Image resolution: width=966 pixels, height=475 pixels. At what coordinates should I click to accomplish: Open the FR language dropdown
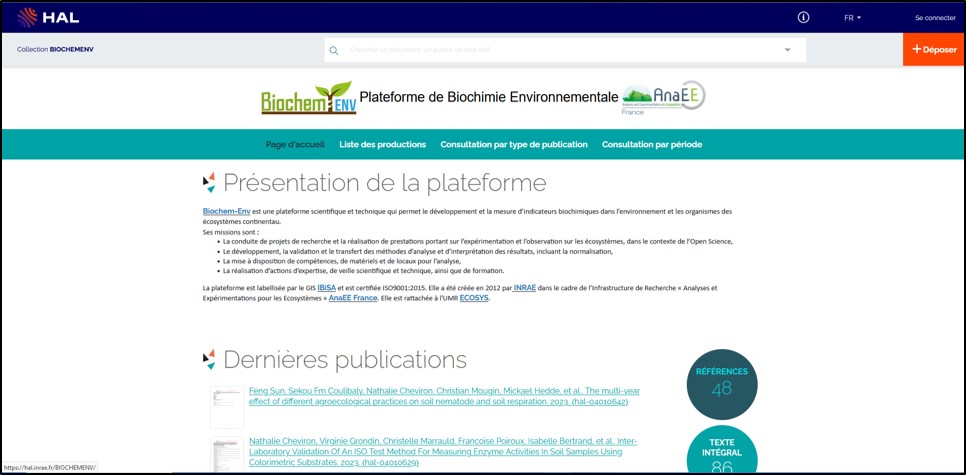(852, 18)
